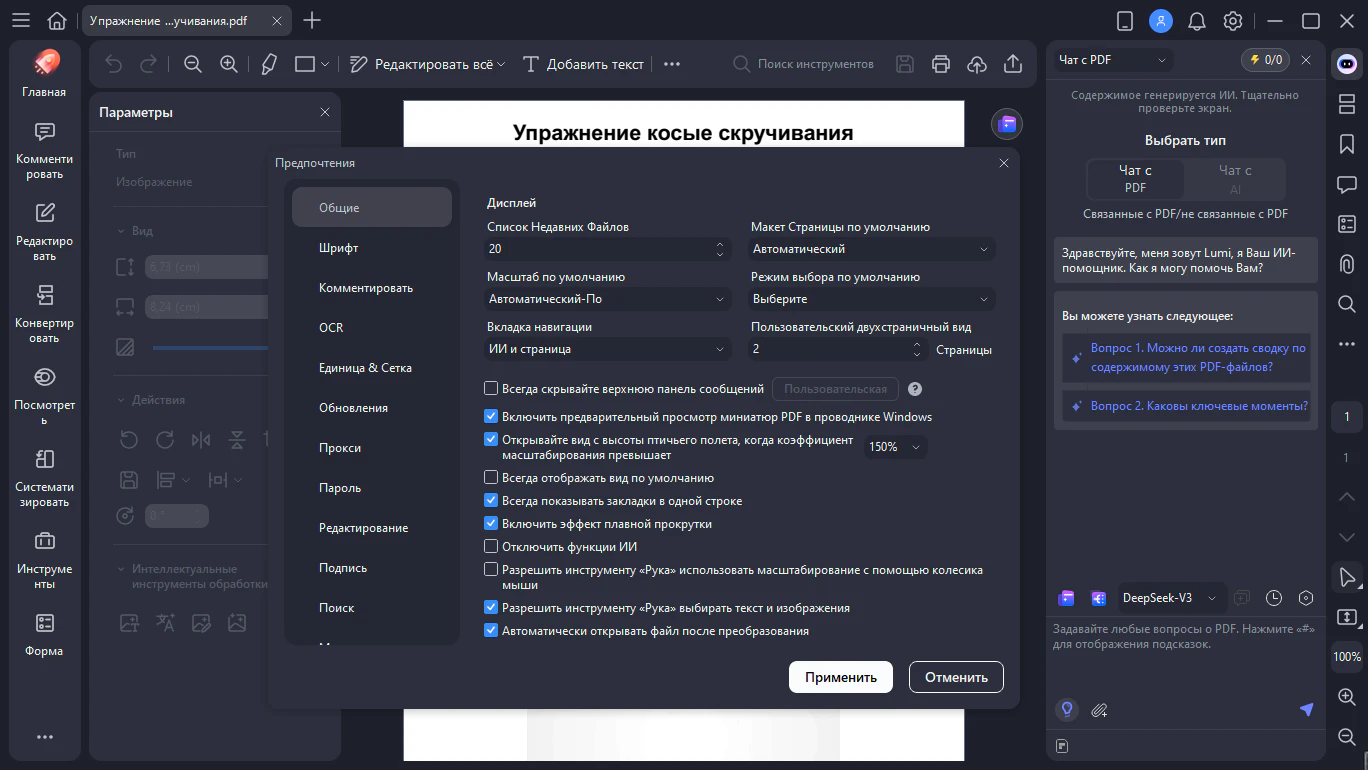This screenshot has width=1368, height=770.
Task: Open the Посмотреть view tool
Action: (x=44, y=397)
